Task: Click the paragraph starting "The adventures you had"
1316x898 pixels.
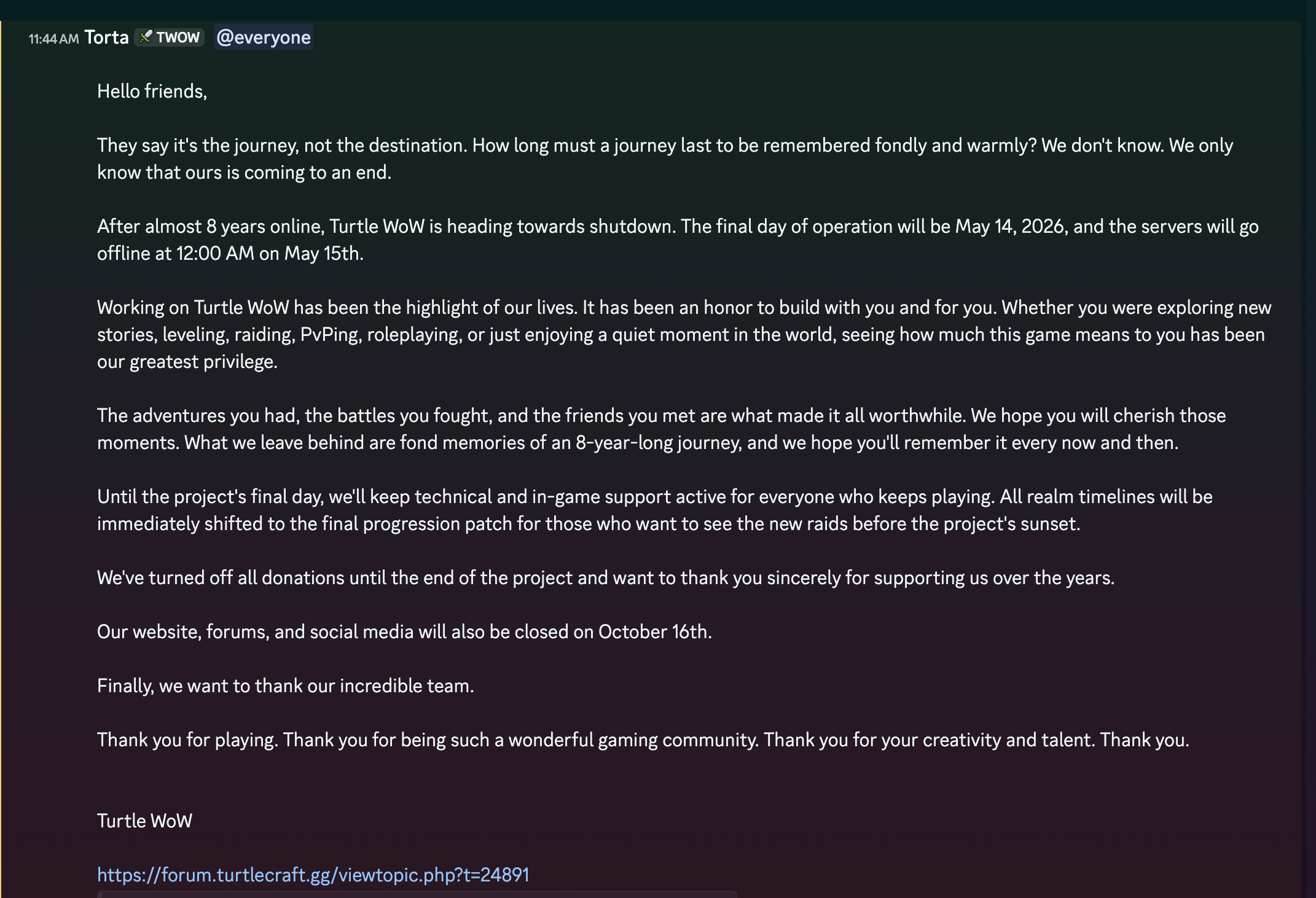Action: click(662, 429)
